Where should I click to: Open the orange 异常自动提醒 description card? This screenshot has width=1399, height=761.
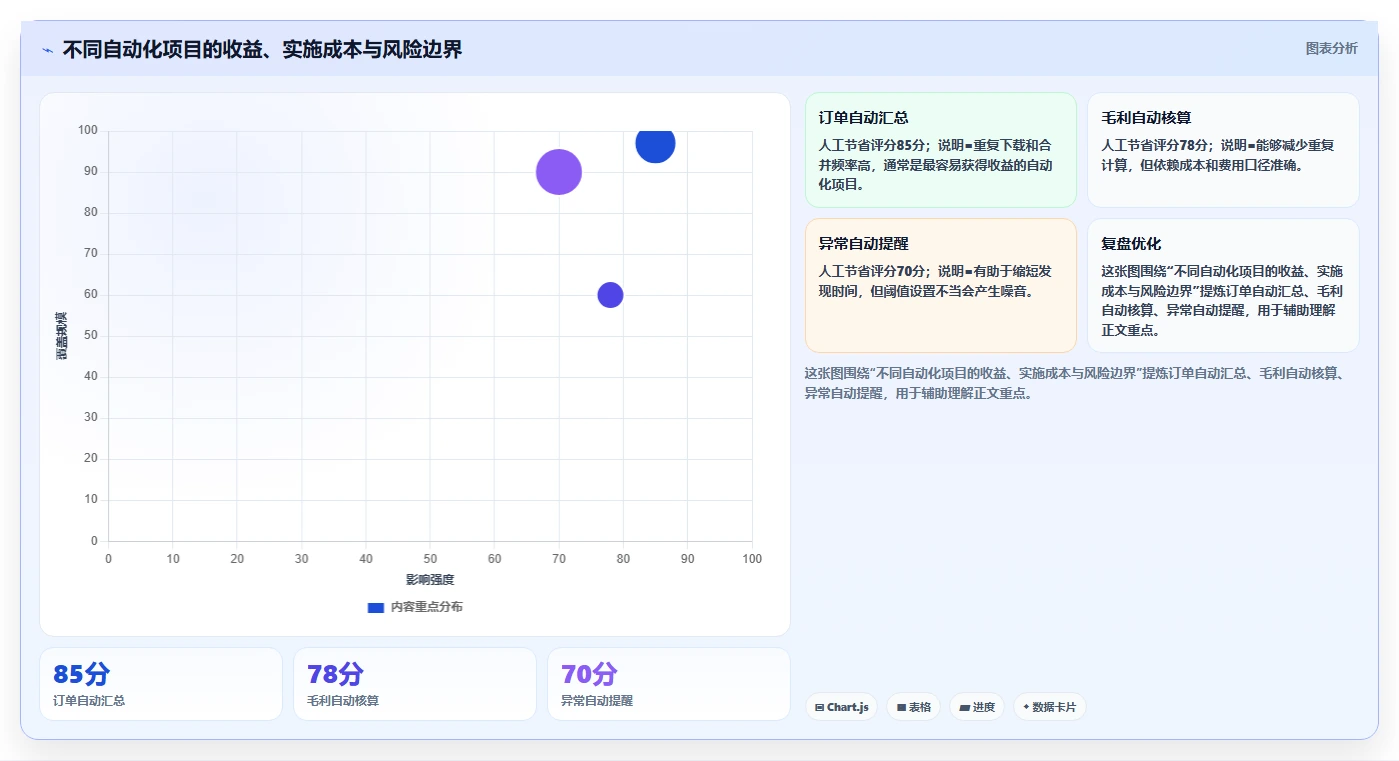pos(940,286)
